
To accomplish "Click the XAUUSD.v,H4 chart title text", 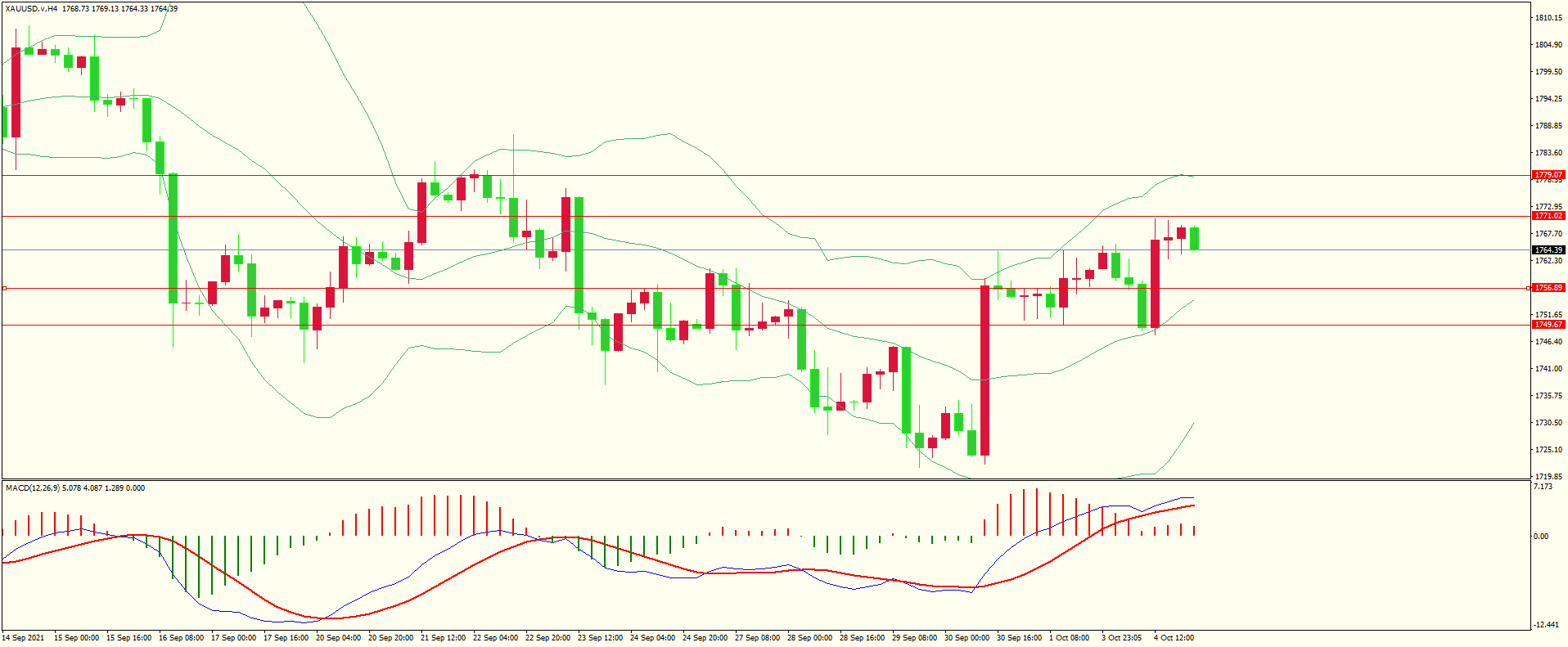I will [x=31, y=9].
